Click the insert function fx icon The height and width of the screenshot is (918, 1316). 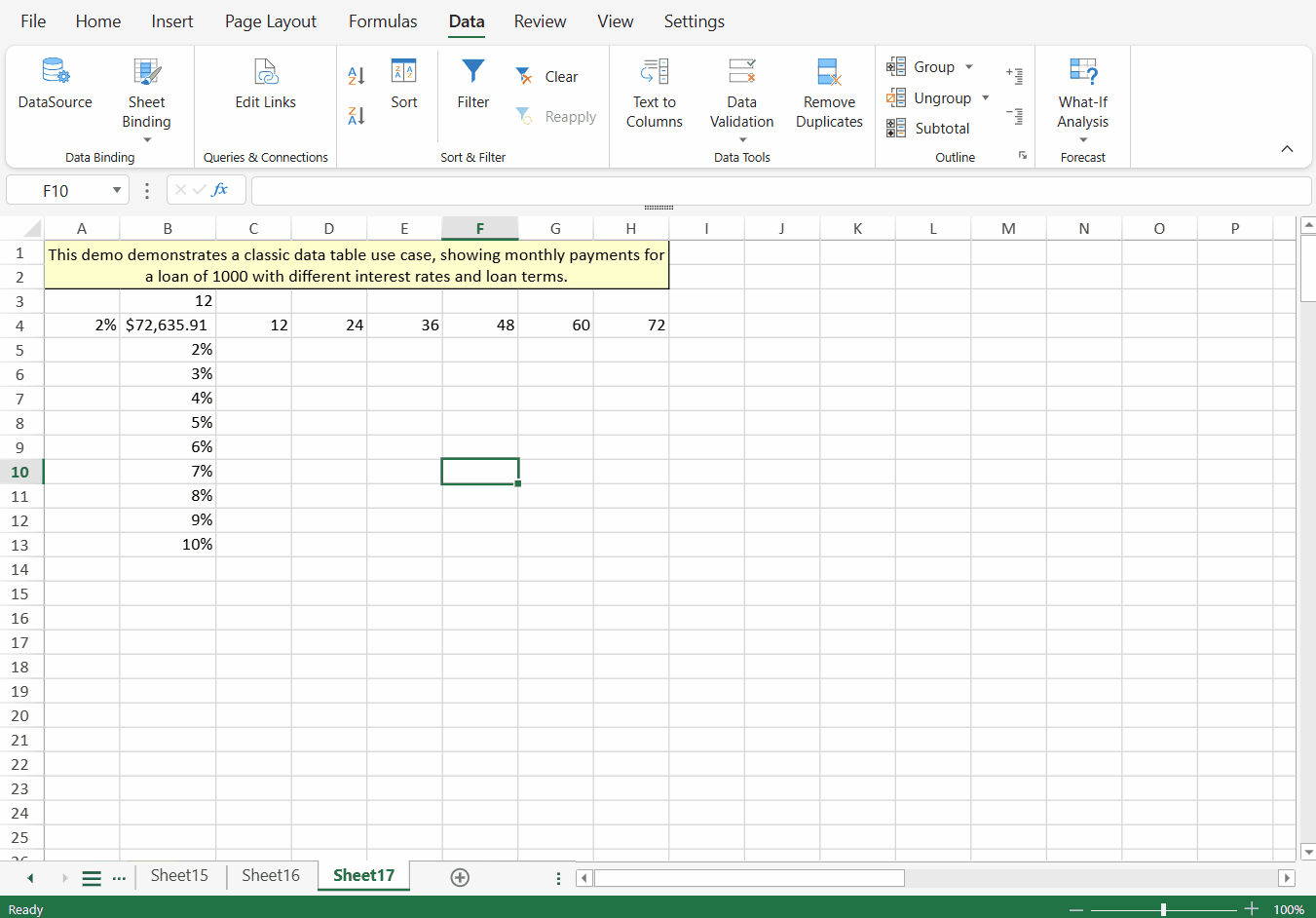point(220,189)
